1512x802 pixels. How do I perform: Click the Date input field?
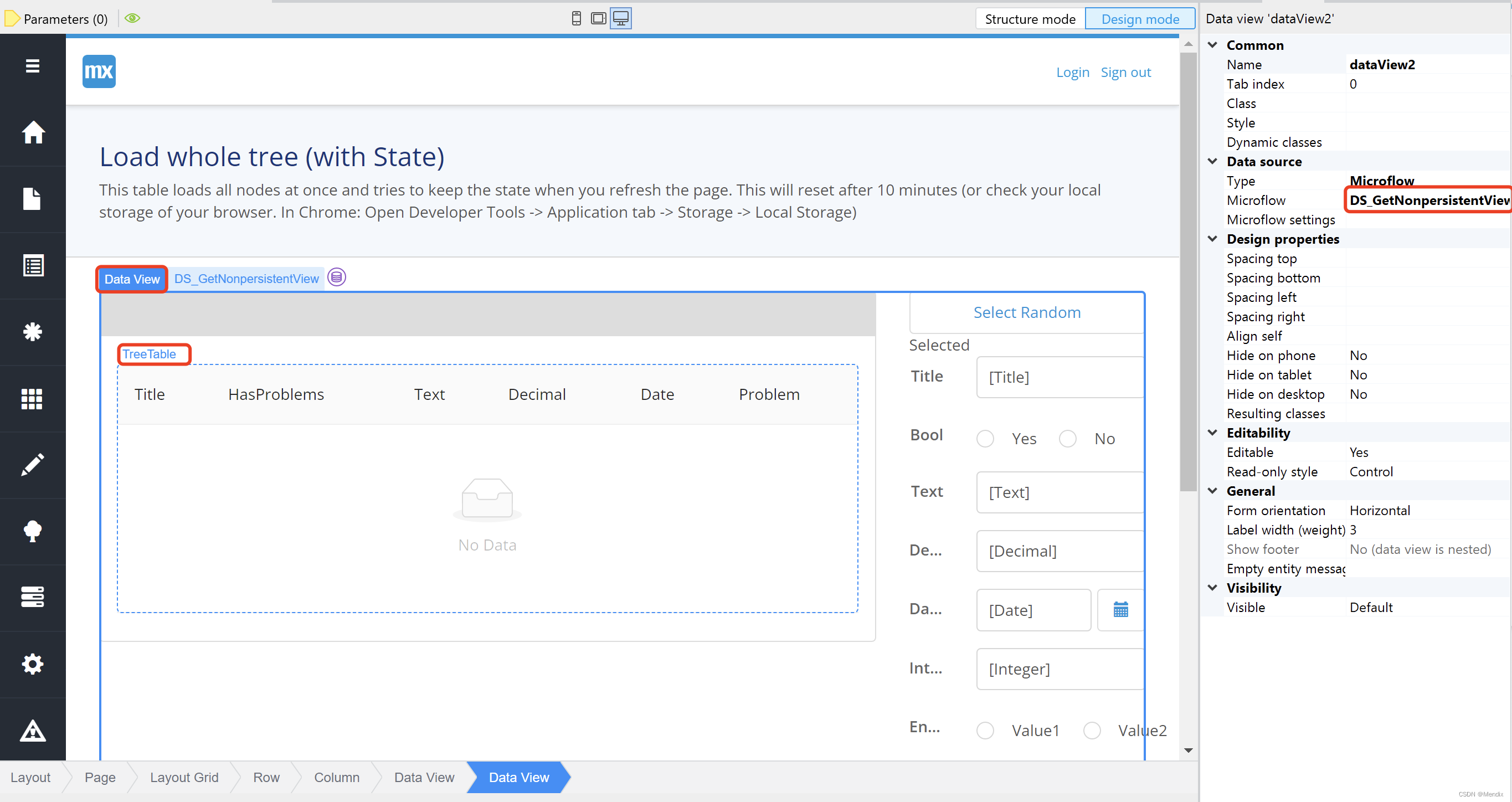[1033, 610]
